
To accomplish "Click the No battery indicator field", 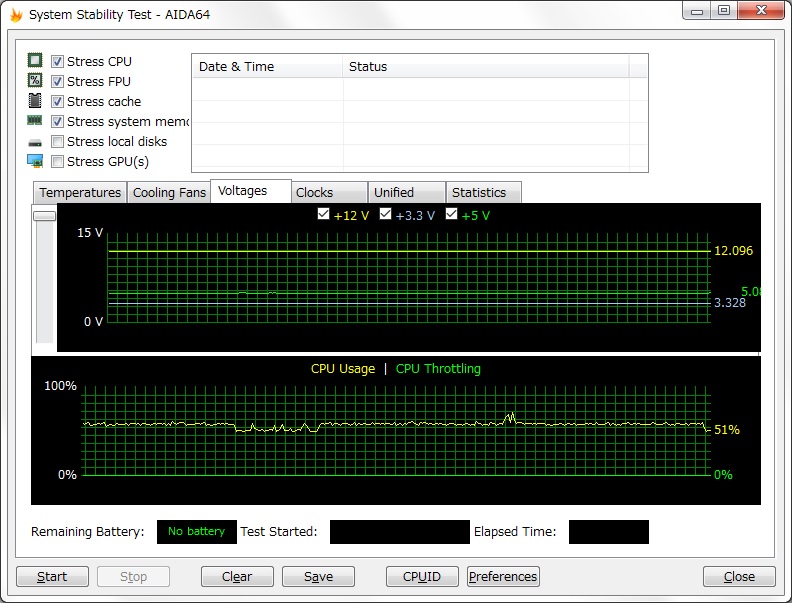I will [196, 532].
